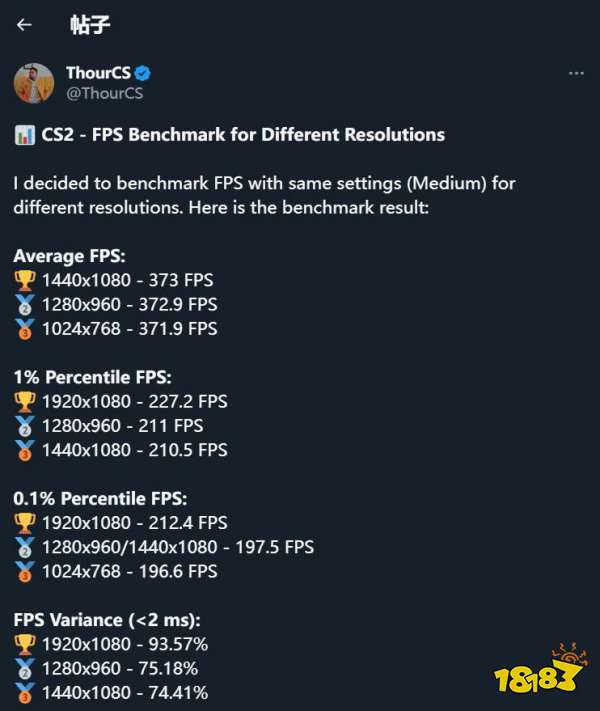Click the silver medal beside 1280x960 - 372.9 FPS
600x711 pixels.
pyautogui.click(x=25, y=305)
